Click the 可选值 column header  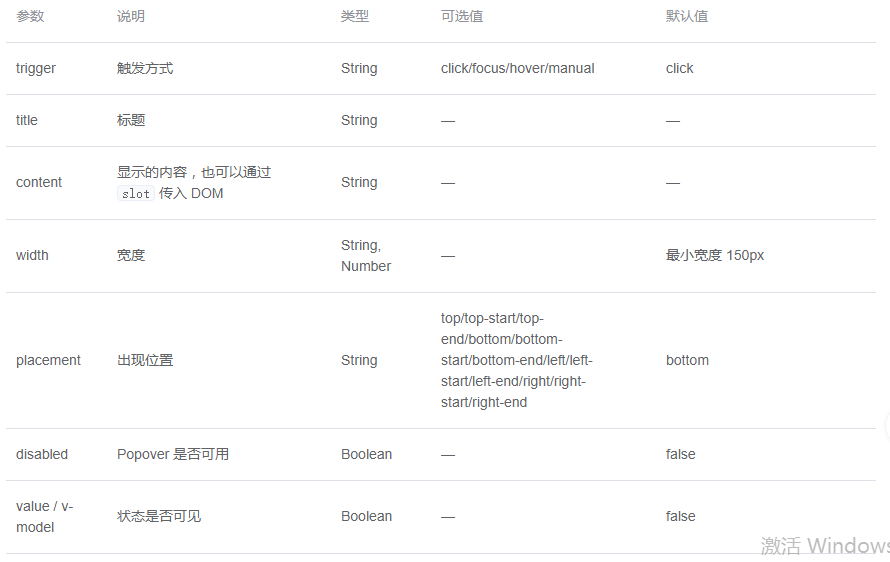point(462,16)
